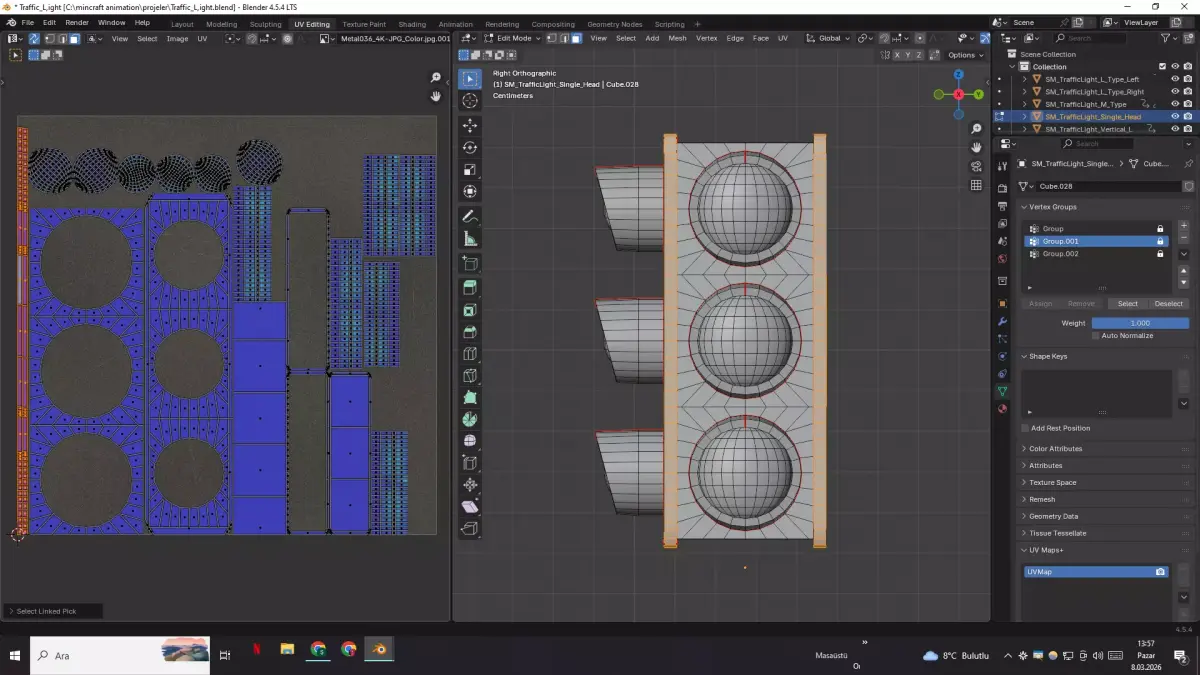Toggle Collection exclude checkbox in outliner
This screenshot has height=675, width=1200.
click(1162, 67)
